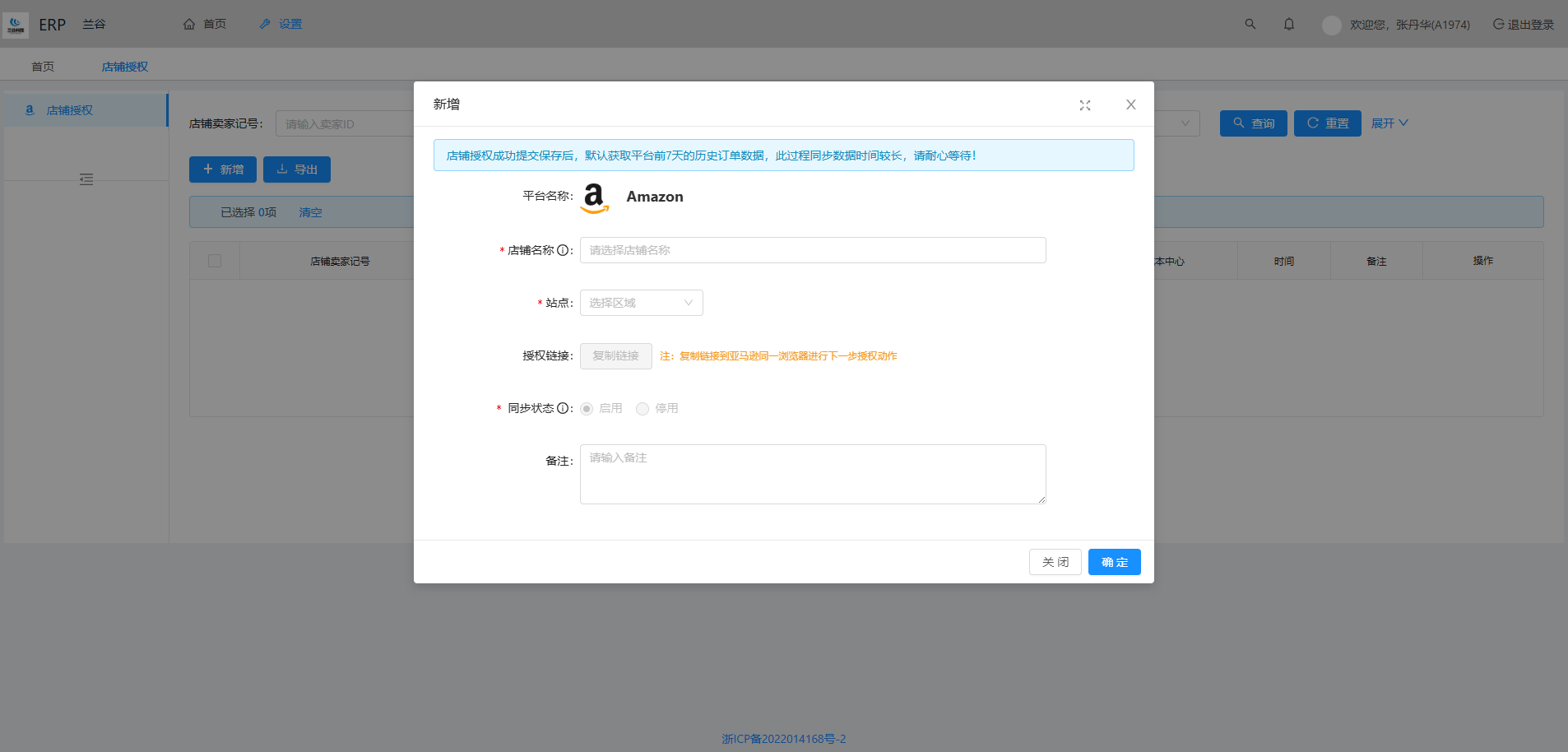This screenshot has height=752, width=1568.
Task: Close the 新增 dialog with X icon
Action: pos(1130,104)
